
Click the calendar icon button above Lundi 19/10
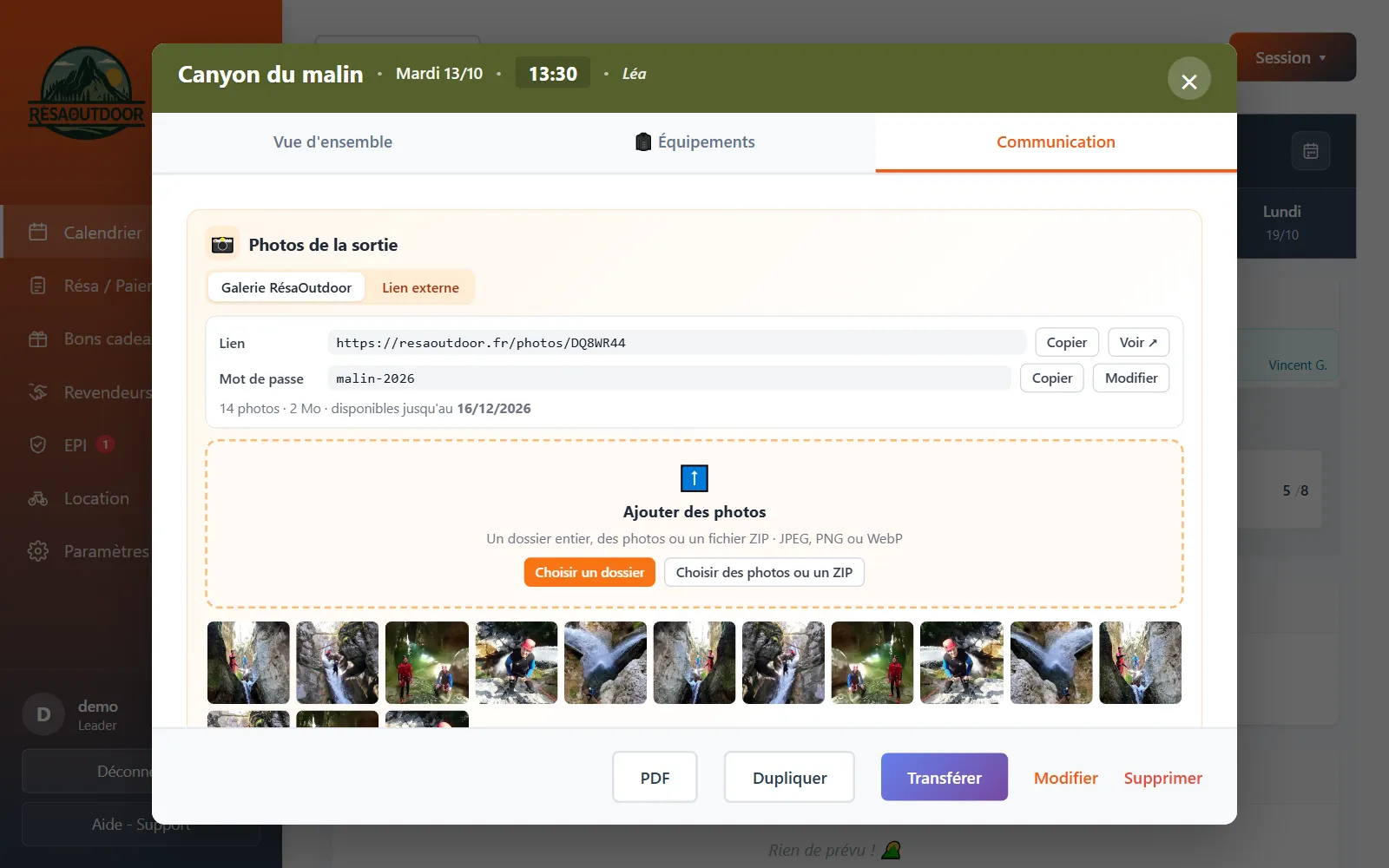click(1311, 151)
